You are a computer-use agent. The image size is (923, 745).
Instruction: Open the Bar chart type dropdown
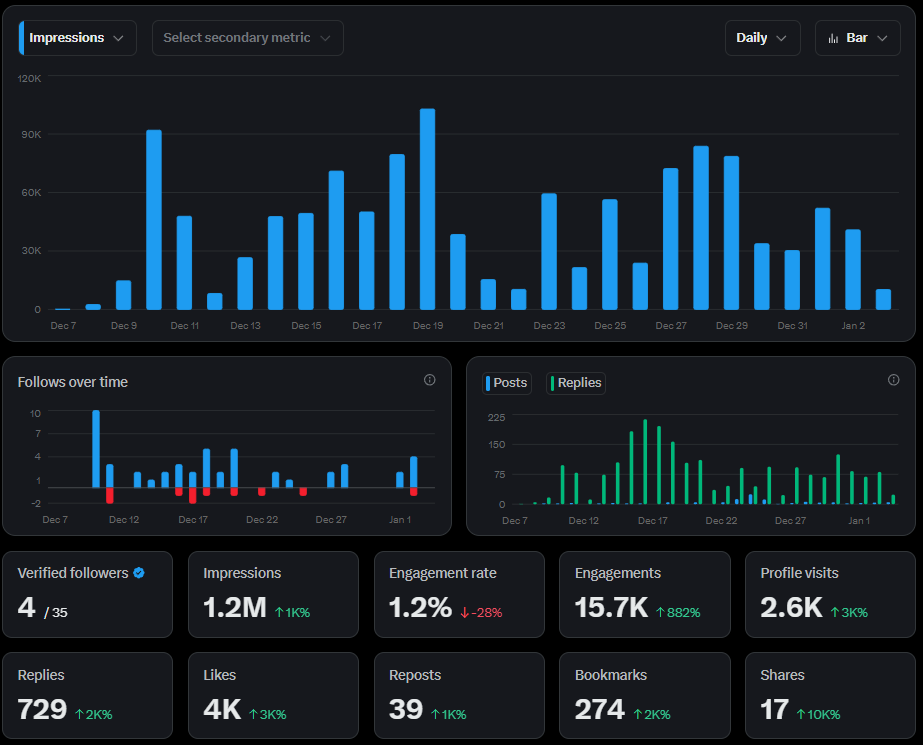click(857, 38)
